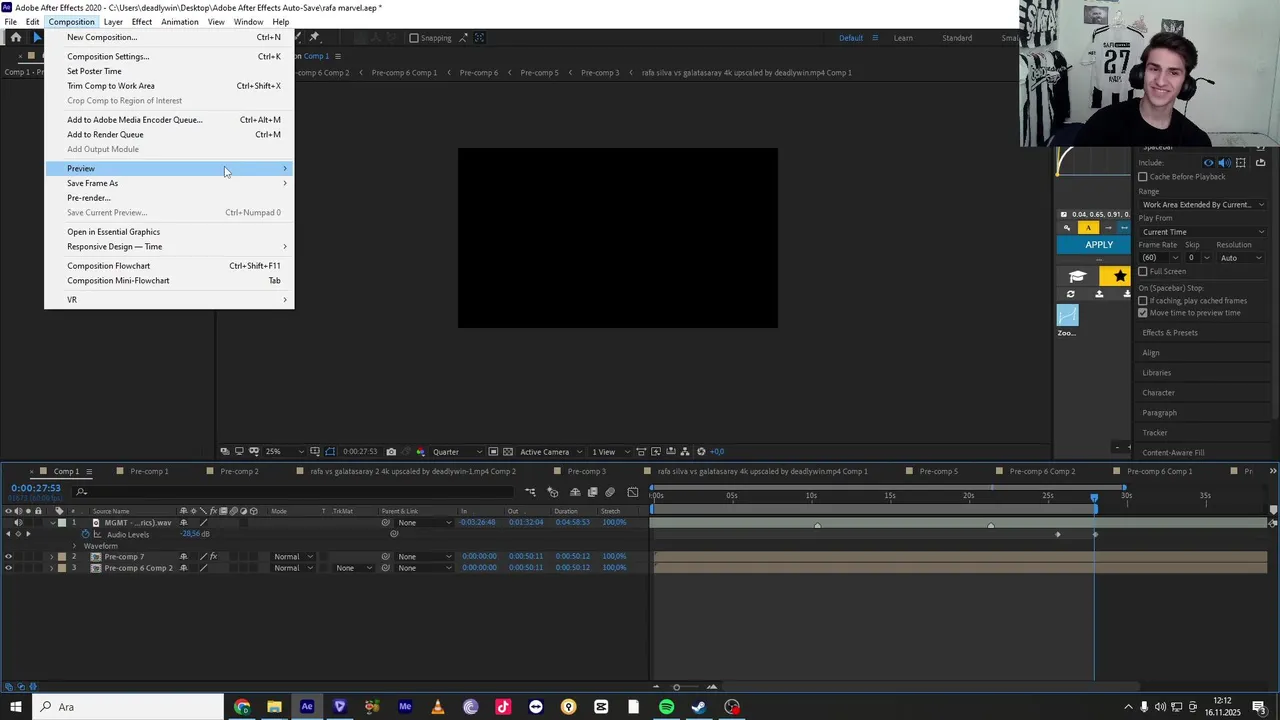This screenshot has height=720, width=1280.
Task: Enable Frame Blending timeline icon
Action: pyautogui.click(x=592, y=492)
